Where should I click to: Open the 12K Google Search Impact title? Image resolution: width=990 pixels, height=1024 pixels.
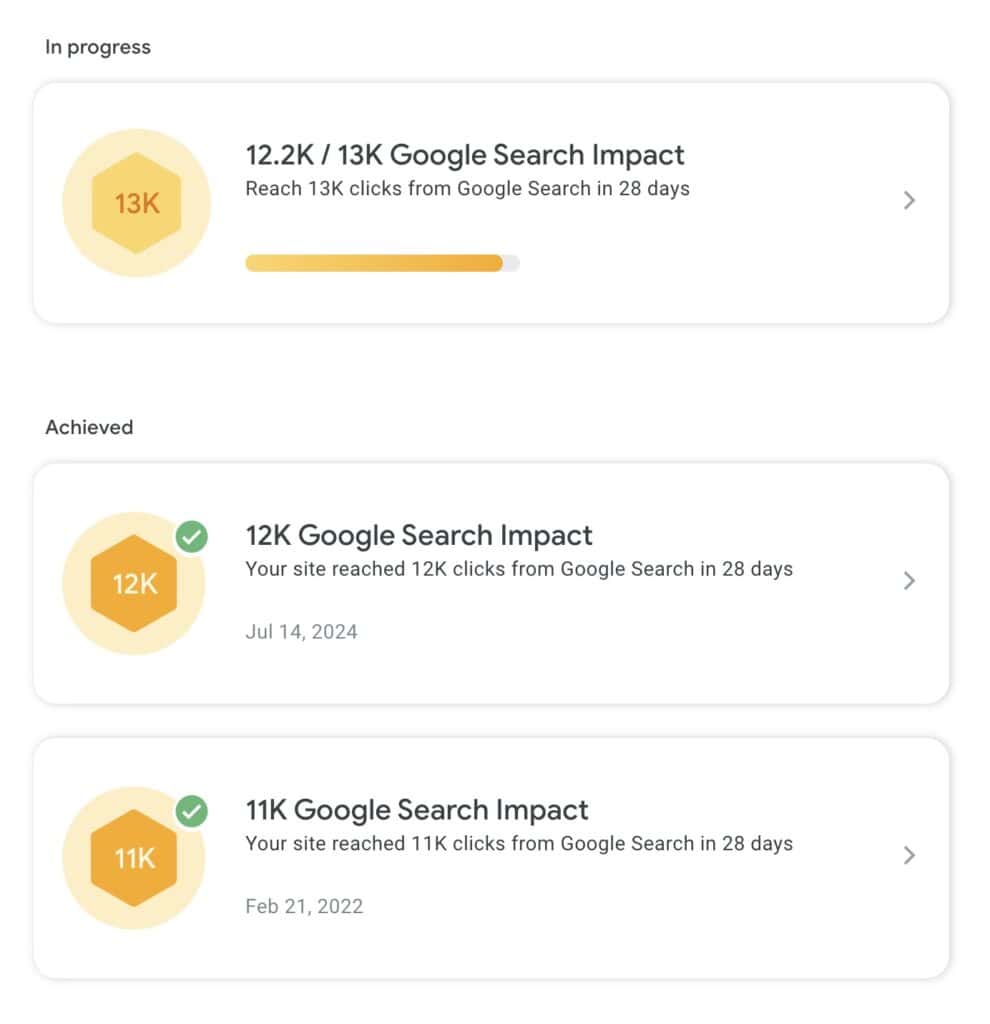(419, 536)
